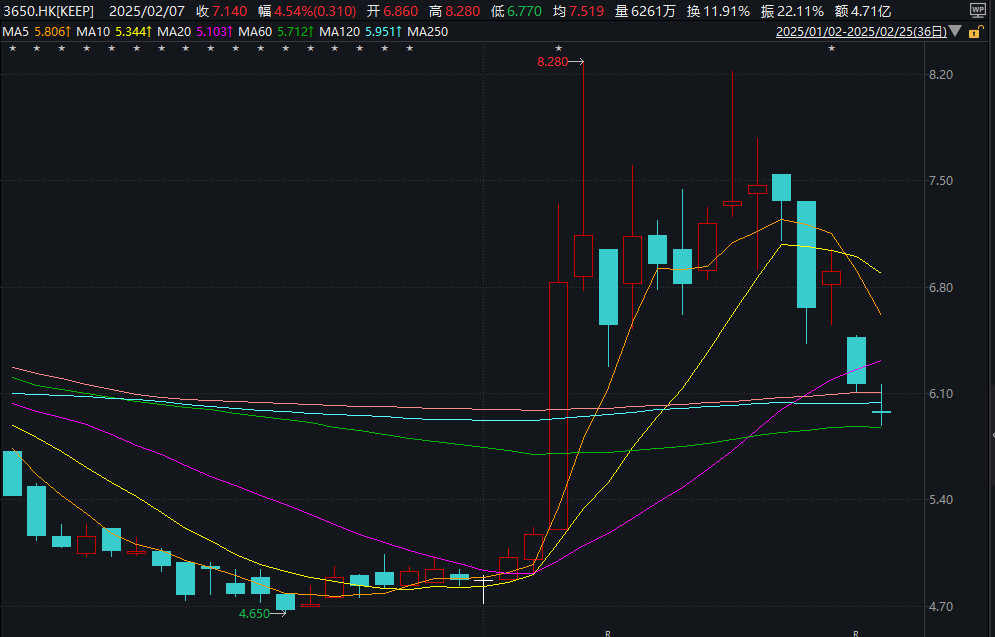Click the star marker below the date range
The image size is (995, 637).
832,48
